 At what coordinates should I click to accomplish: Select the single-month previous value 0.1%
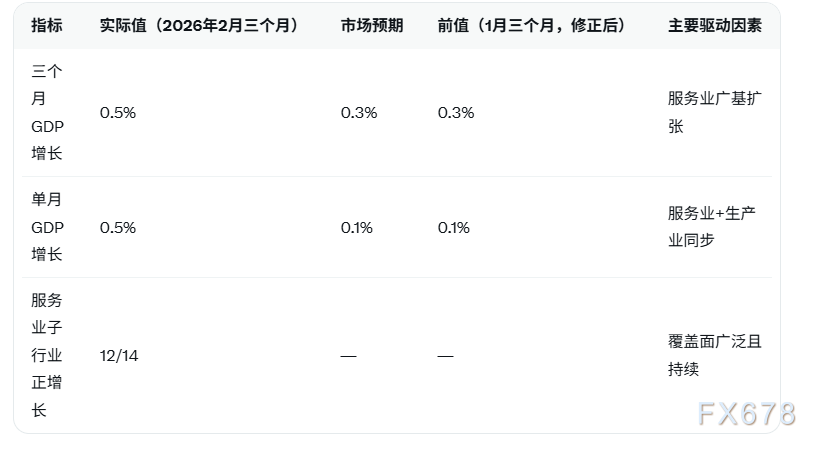453,227
